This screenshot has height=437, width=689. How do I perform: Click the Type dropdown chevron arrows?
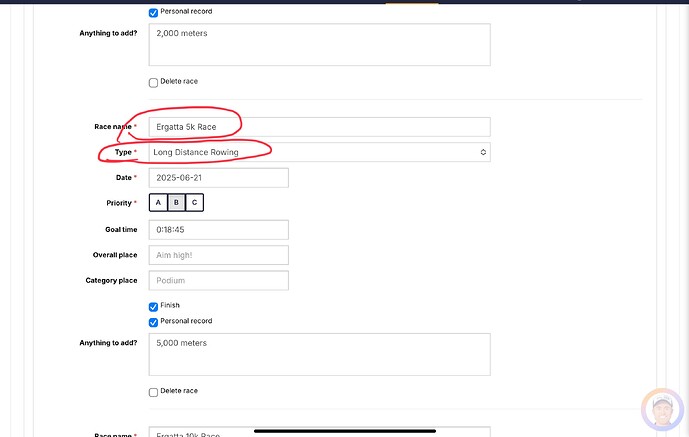483,152
